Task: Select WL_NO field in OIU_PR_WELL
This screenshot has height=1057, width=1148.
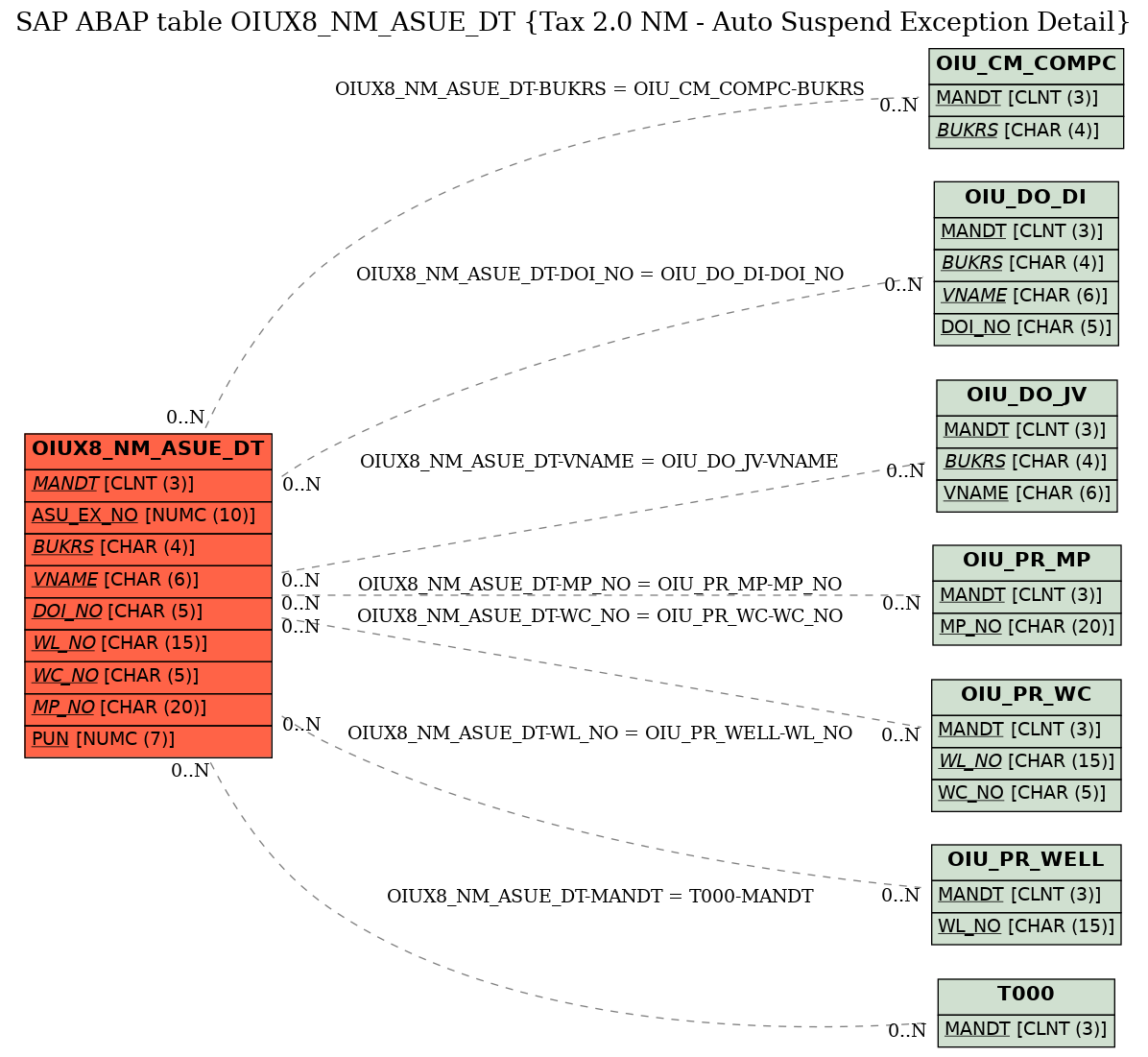Action: (x=1026, y=928)
